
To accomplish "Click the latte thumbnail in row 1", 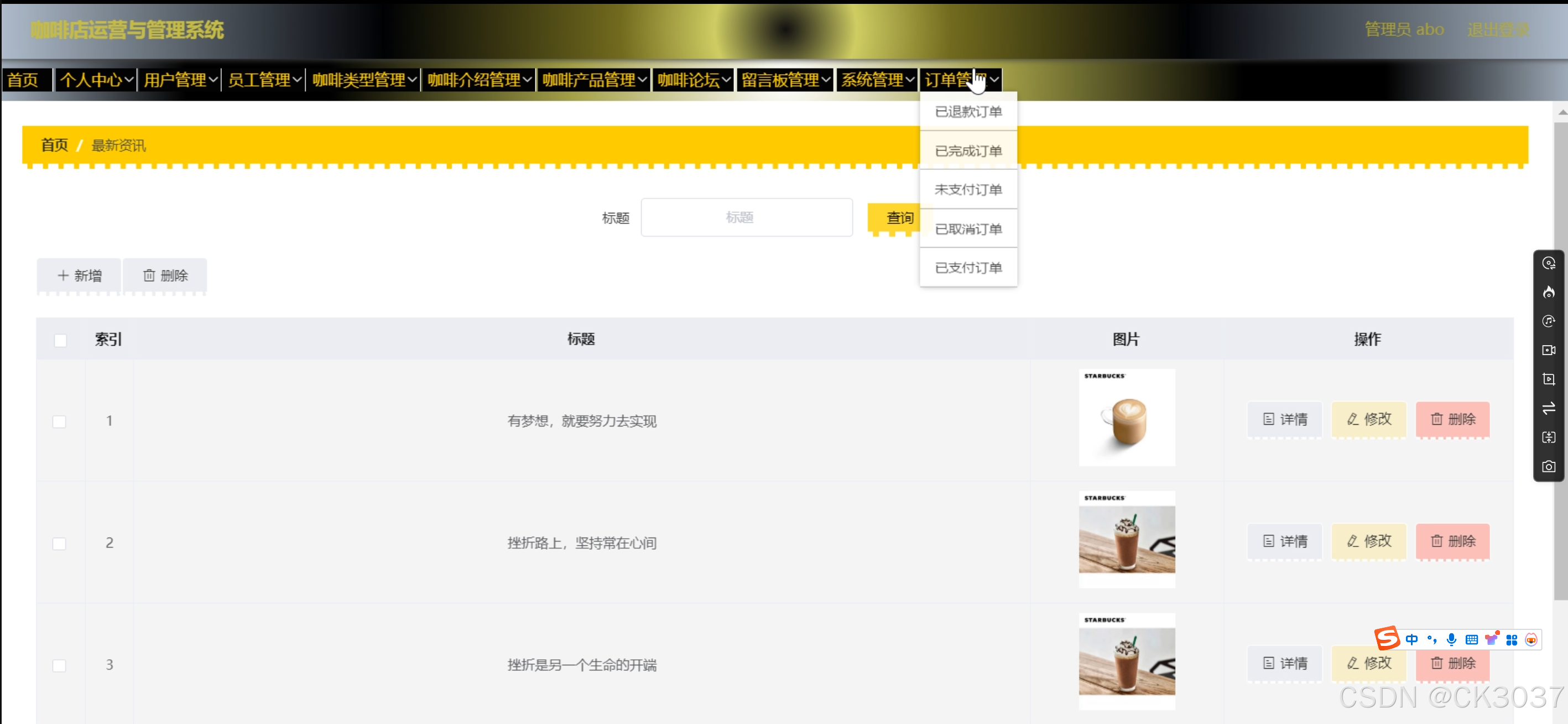I will click(x=1127, y=418).
